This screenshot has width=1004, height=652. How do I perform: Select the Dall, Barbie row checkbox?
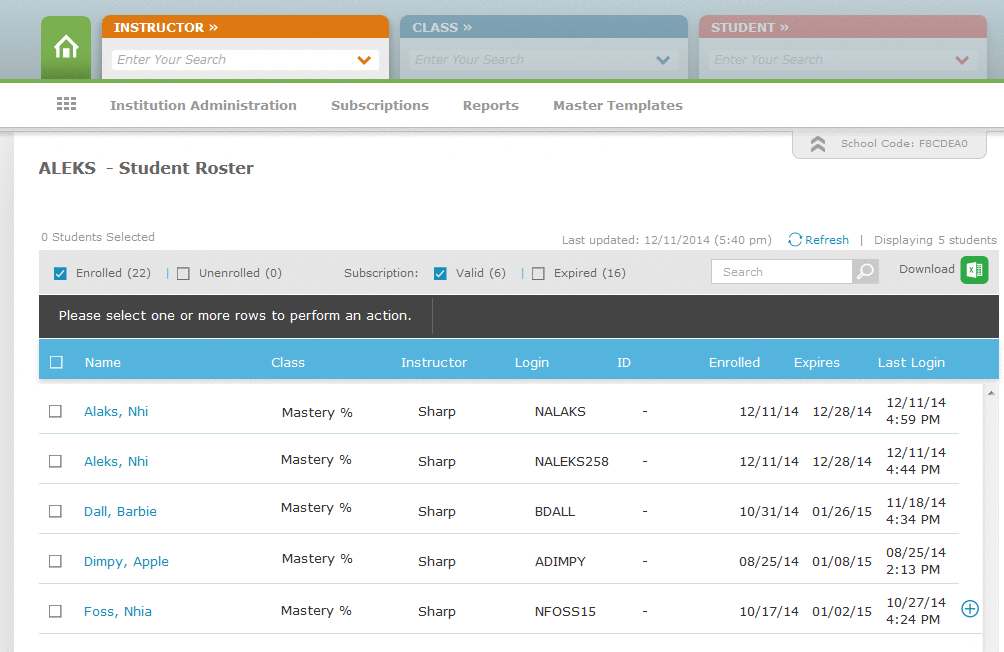[x=56, y=511]
